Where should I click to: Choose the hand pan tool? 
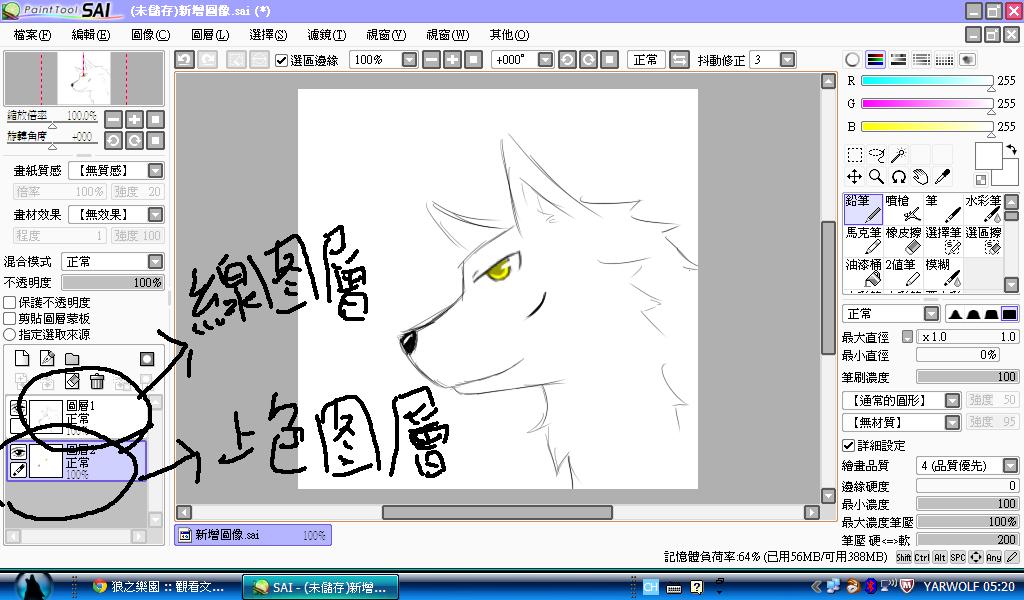click(921, 177)
